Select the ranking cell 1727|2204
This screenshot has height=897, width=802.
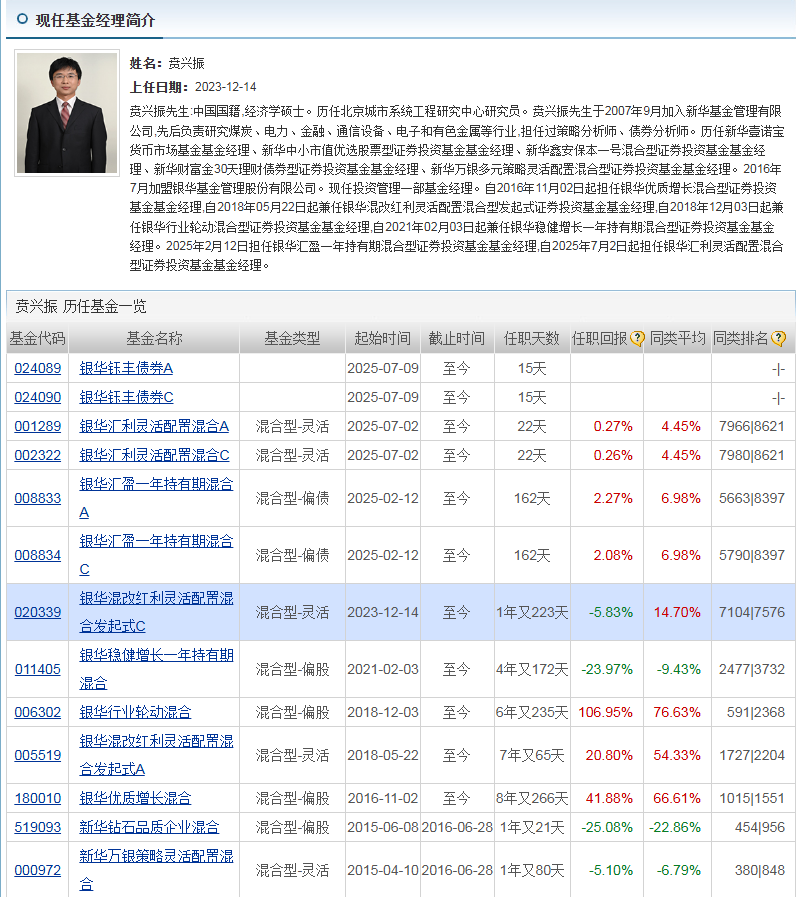(752, 756)
